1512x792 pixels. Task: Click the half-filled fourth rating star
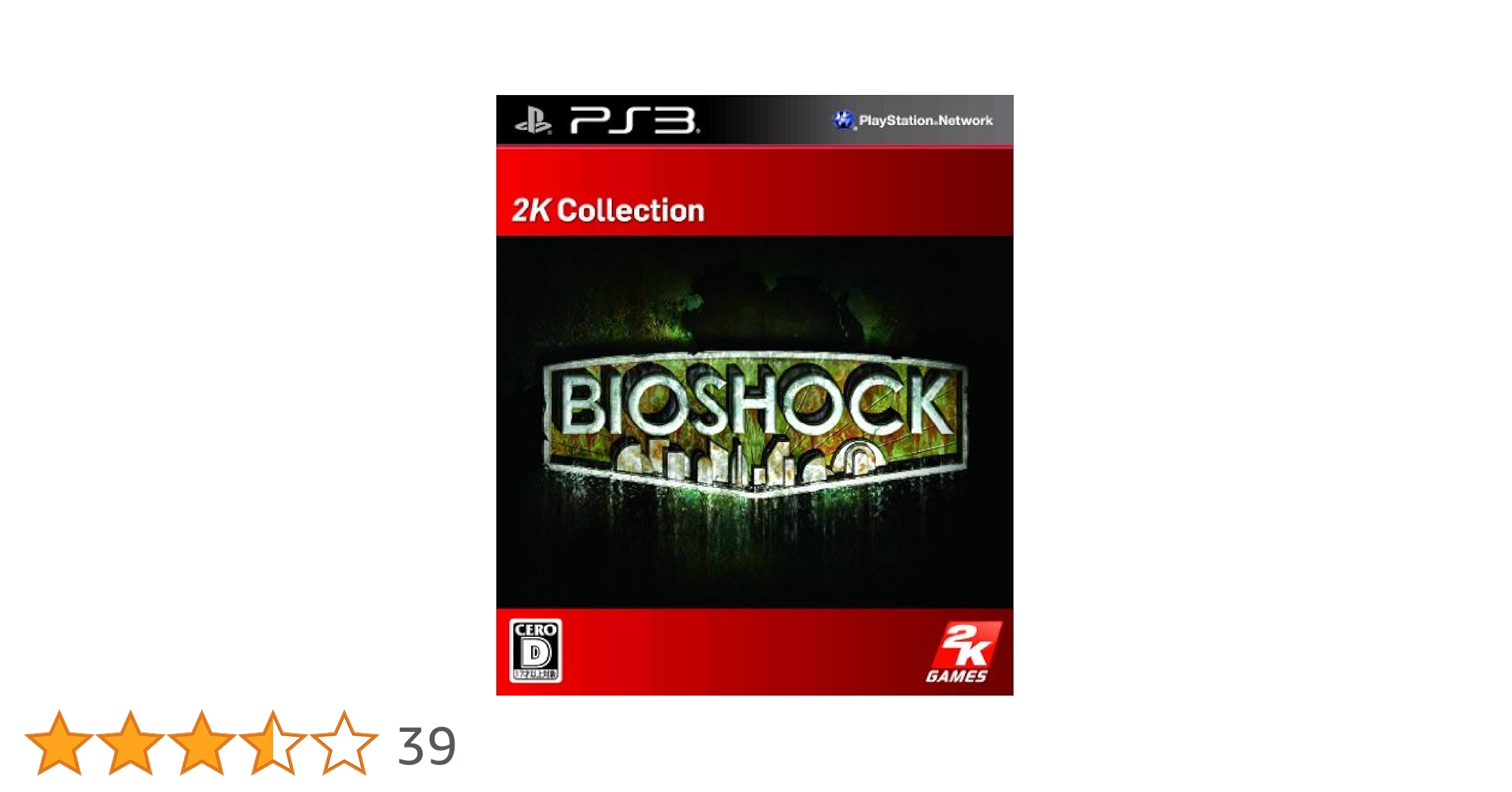(273, 743)
